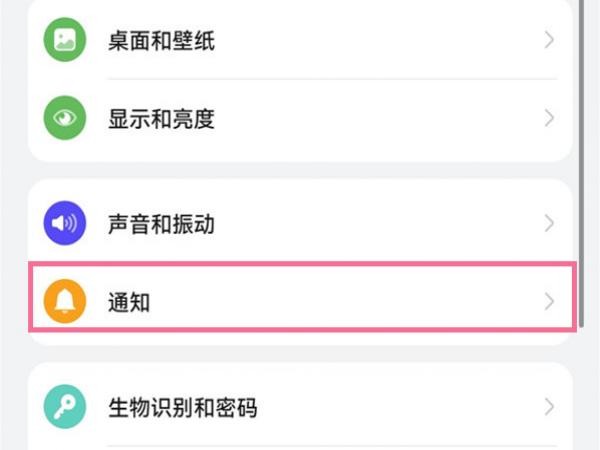Expand 声音和振动 using its chevron arrow

coord(549,223)
